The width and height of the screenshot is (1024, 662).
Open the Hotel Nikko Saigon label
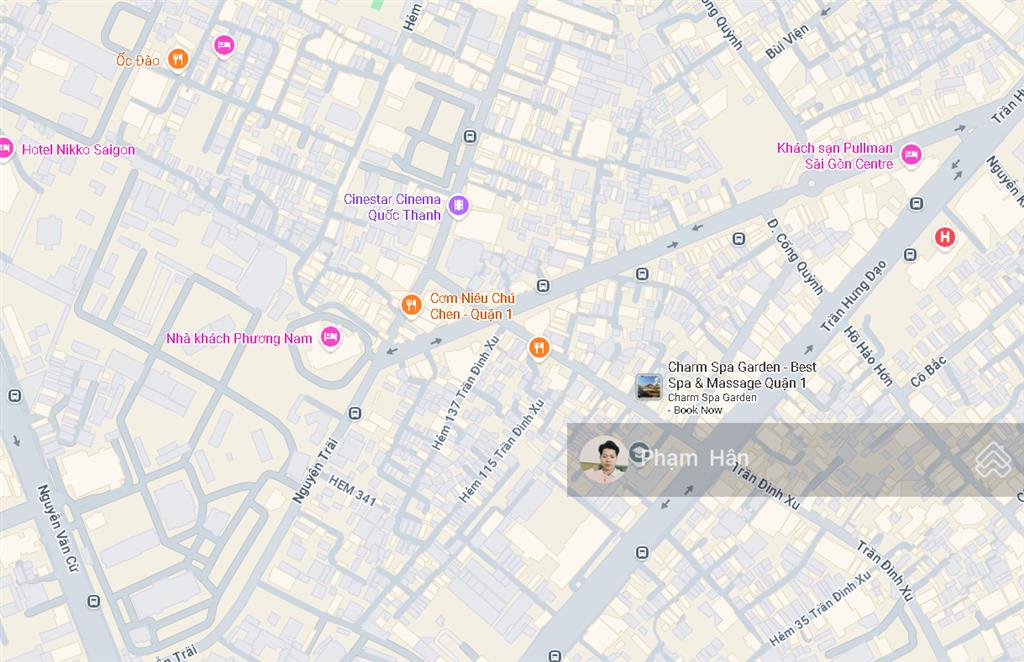(78, 150)
